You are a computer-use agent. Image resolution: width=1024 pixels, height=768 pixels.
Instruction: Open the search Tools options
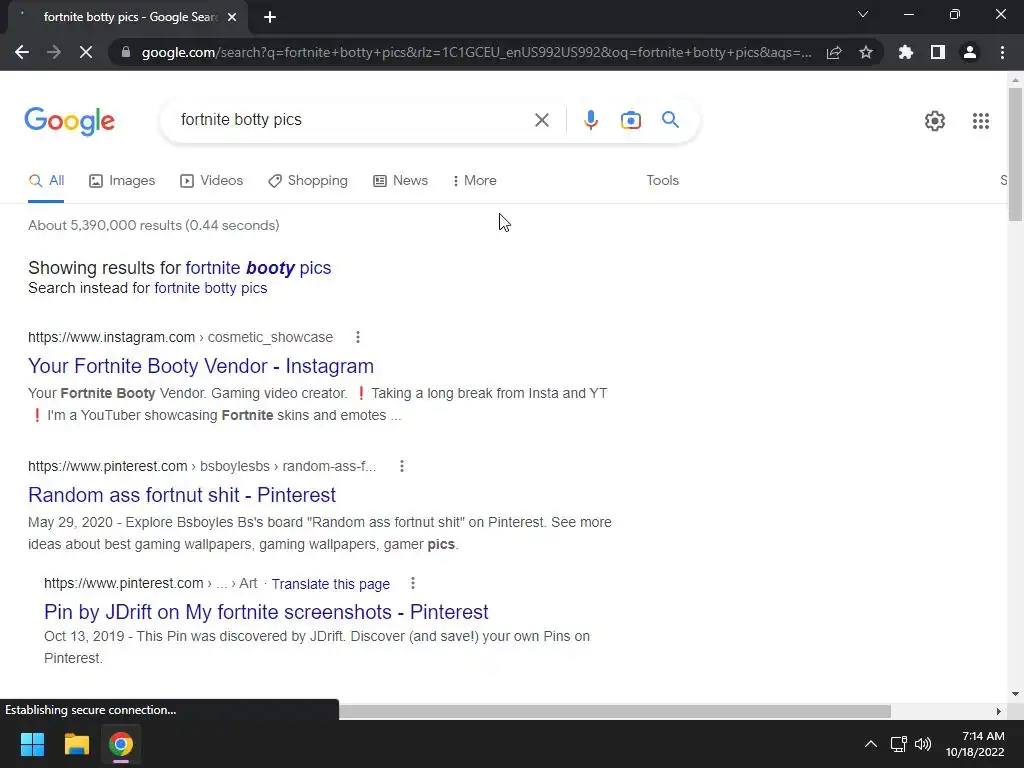pyautogui.click(x=662, y=181)
